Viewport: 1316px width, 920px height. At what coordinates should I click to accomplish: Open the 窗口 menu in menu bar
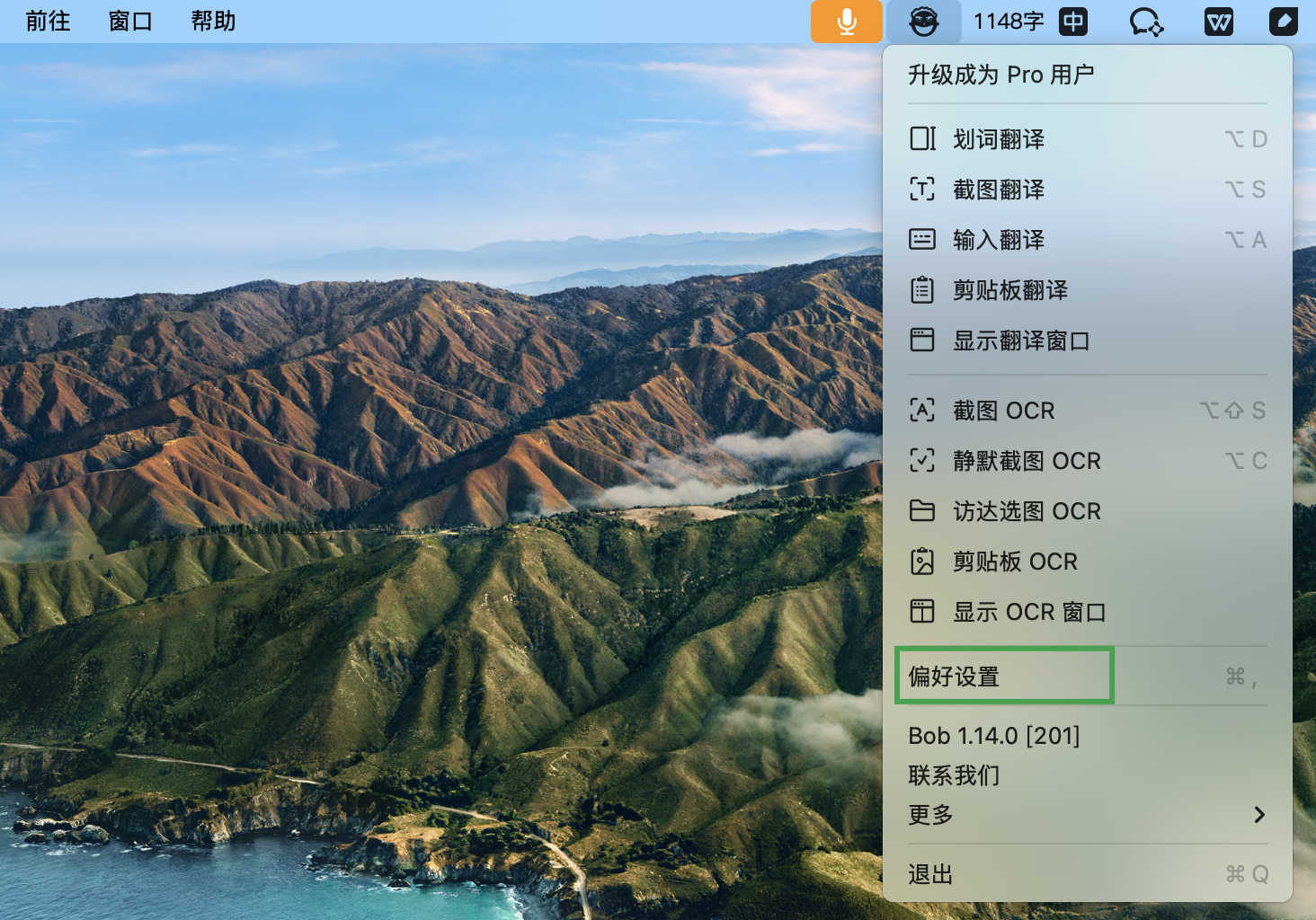pos(130,21)
